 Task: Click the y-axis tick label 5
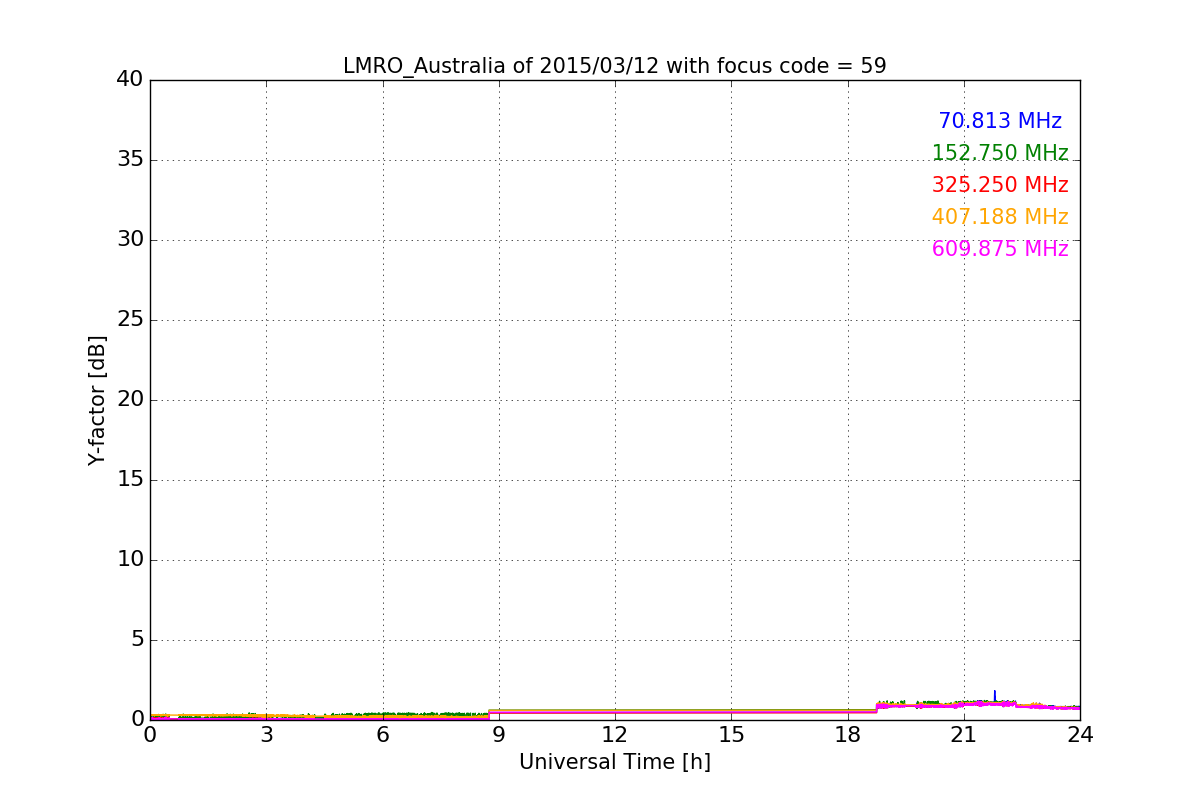137,639
